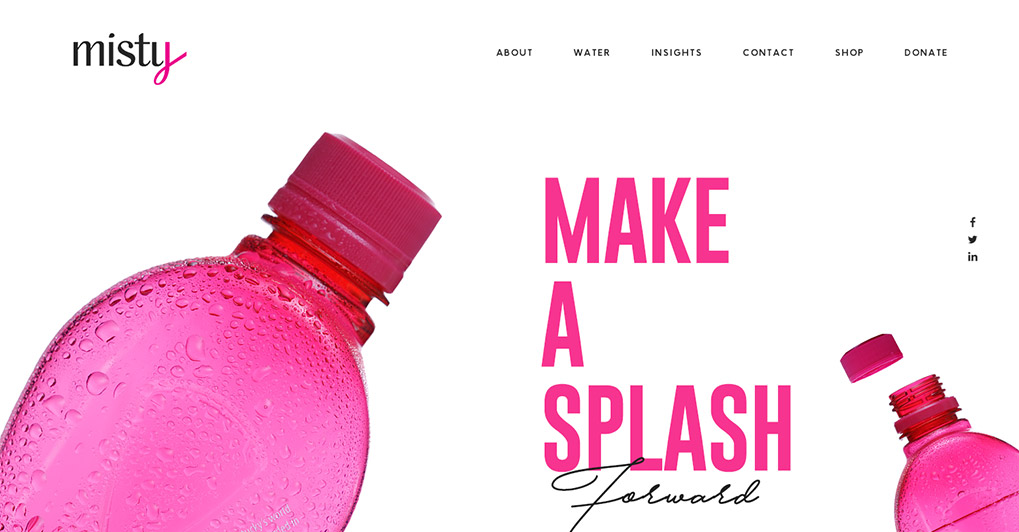The width and height of the screenshot is (1019, 532).
Task: Select Insights in the navigation
Action: coord(677,53)
